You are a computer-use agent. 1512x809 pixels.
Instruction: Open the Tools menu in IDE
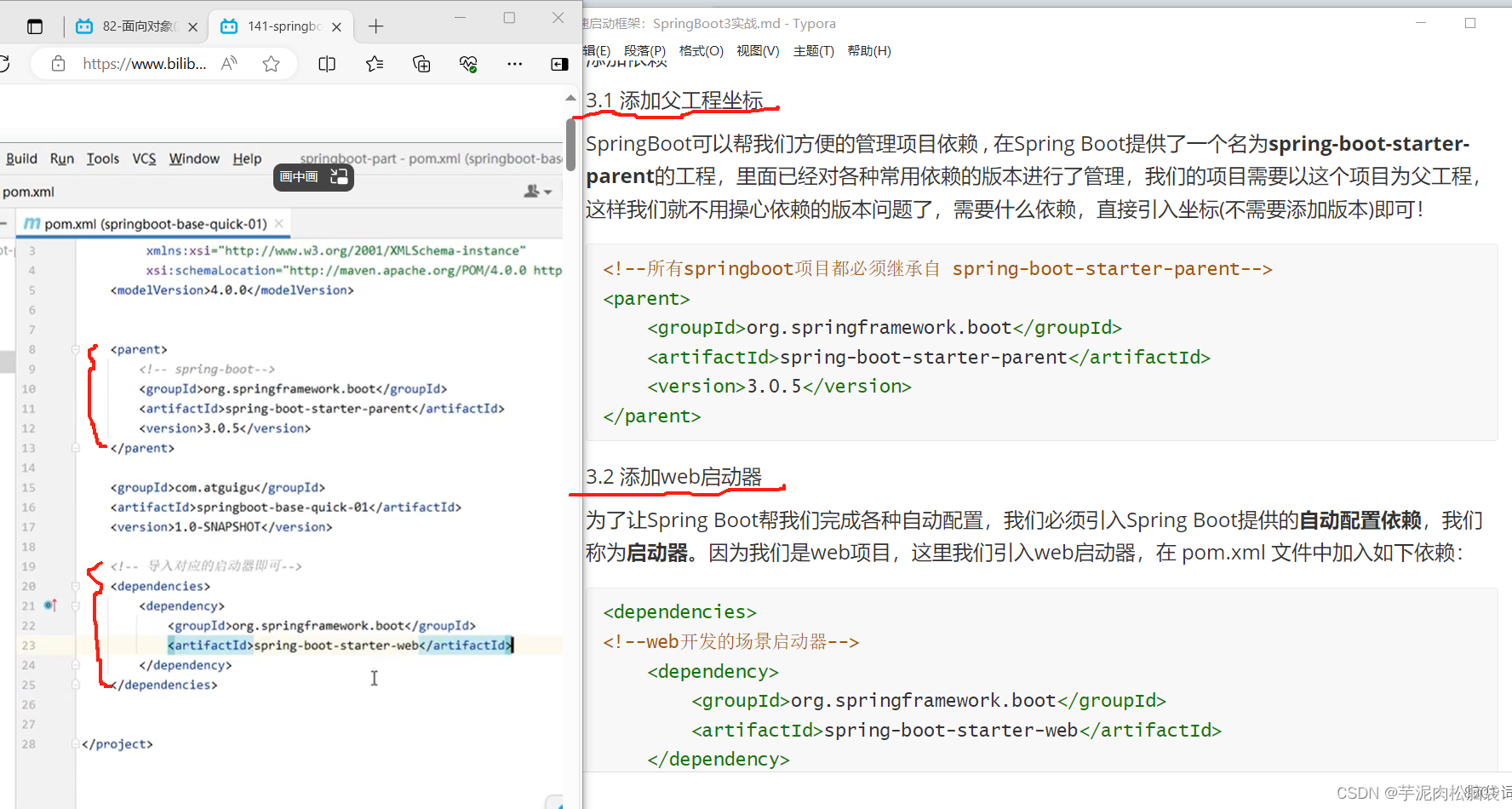coord(103,158)
